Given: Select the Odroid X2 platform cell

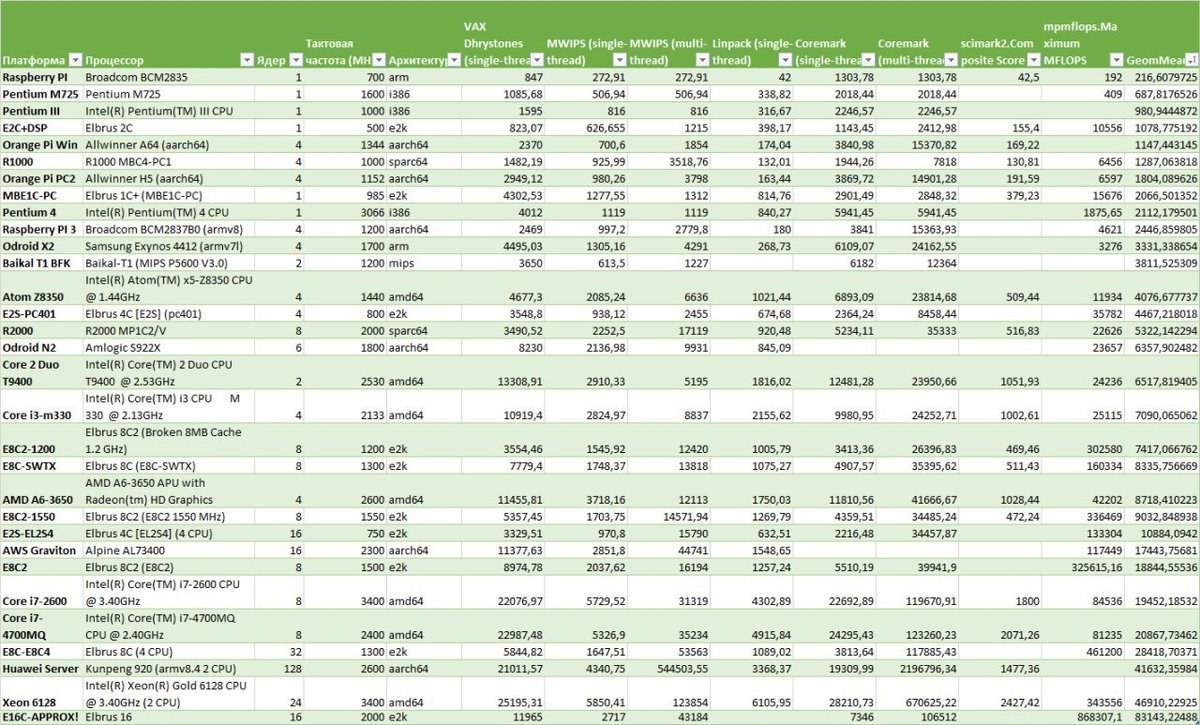Looking at the screenshot, I should (x=41, y=246).
